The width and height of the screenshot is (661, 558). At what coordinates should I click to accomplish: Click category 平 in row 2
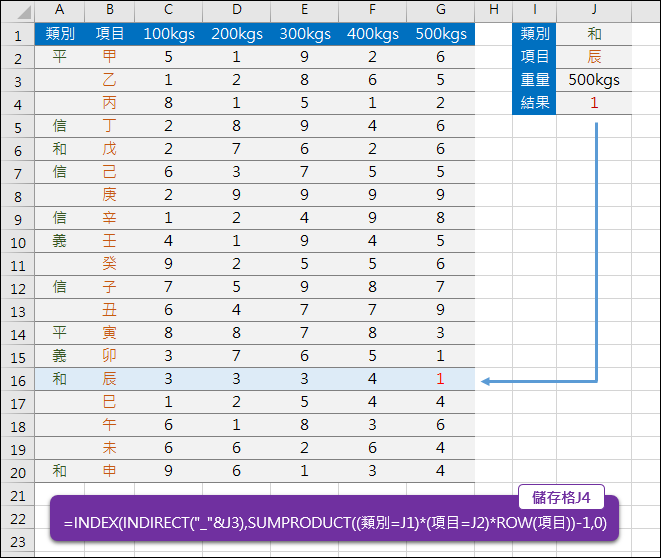[x=59, y=56]
